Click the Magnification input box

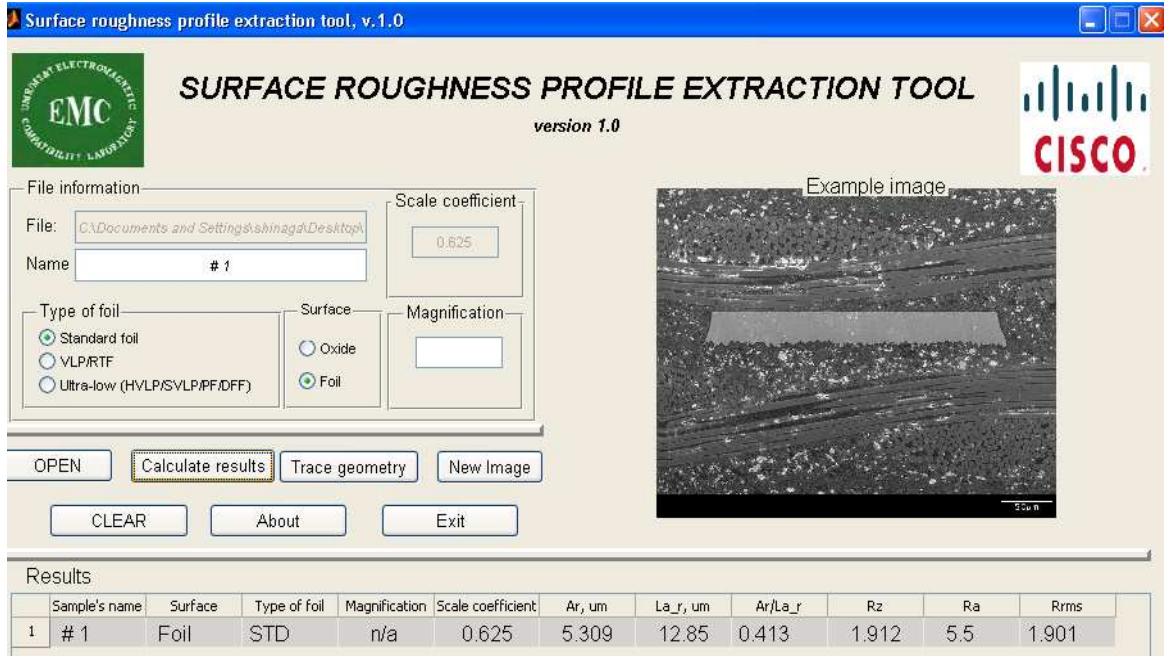coord(459,352)
